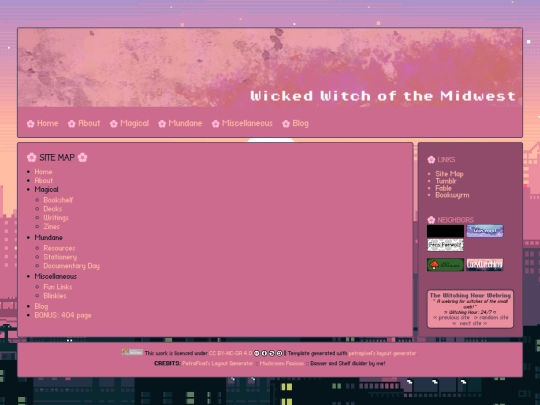Click the flower icon beside Blog in navbar

click(286, 124)
